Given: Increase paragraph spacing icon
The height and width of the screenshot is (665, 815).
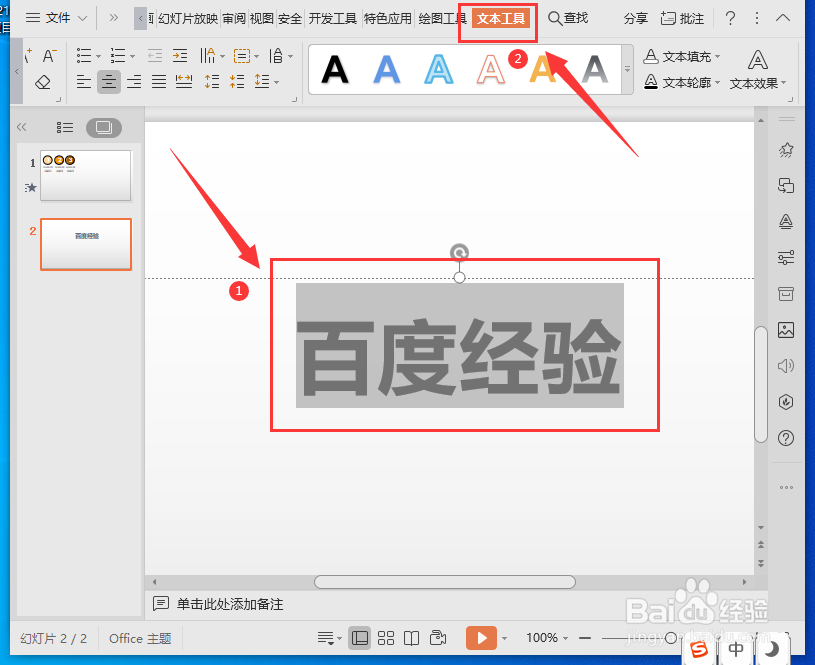Looking at the screenshot, I should [x=212, y=82].
